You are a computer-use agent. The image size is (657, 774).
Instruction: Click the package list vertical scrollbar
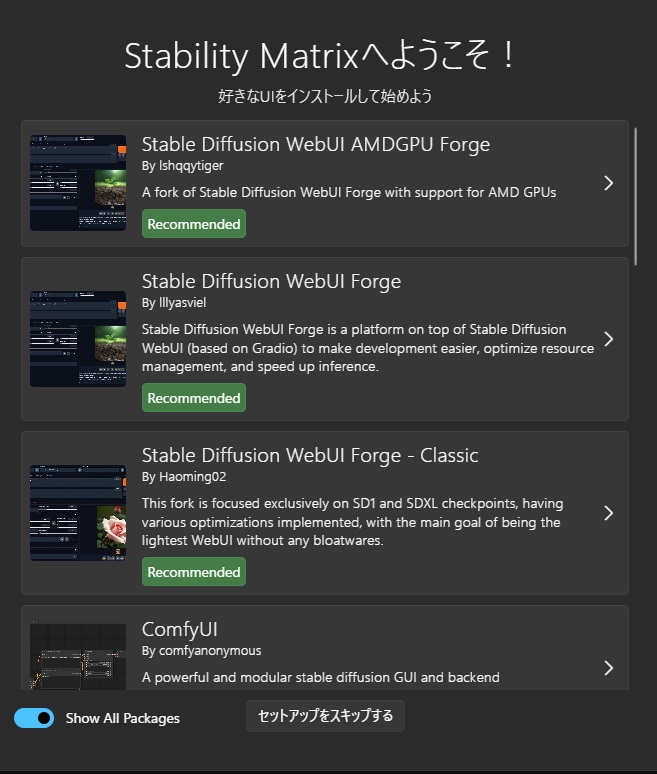click(635, 196)
